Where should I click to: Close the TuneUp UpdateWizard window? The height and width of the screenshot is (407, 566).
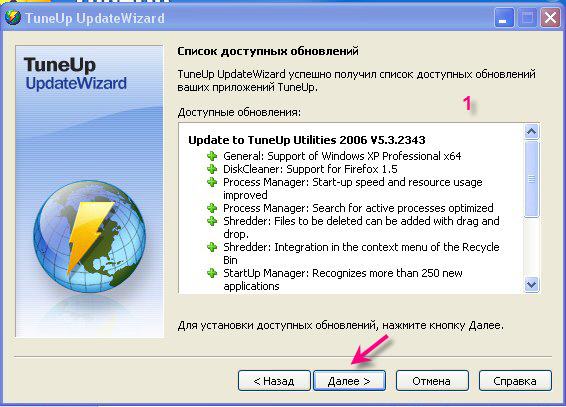[x=550, y=18]
